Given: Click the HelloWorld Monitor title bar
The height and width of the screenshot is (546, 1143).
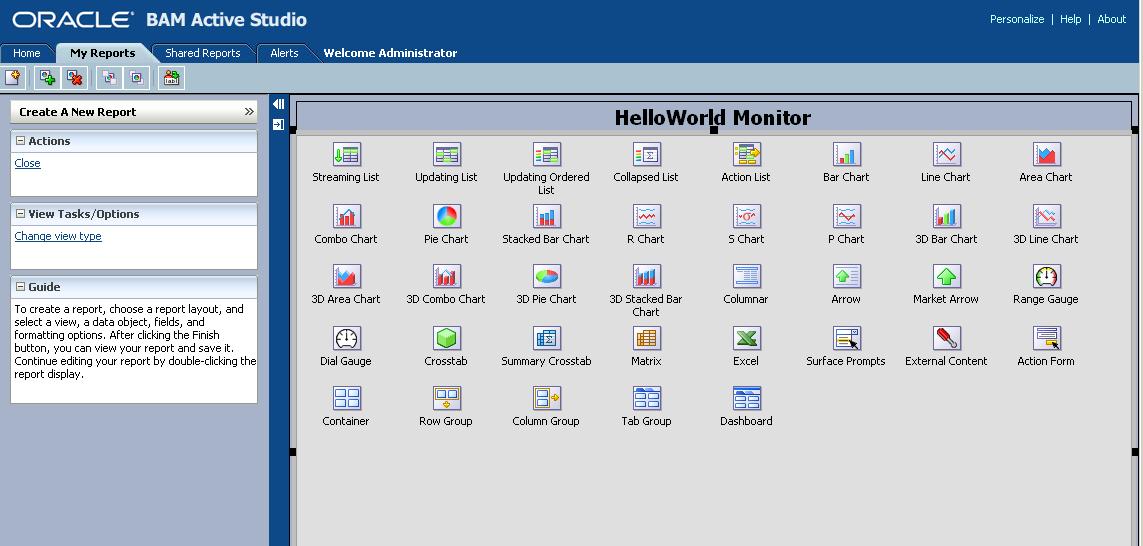Looking at the screenshot, I should click(x=712, y=118).
